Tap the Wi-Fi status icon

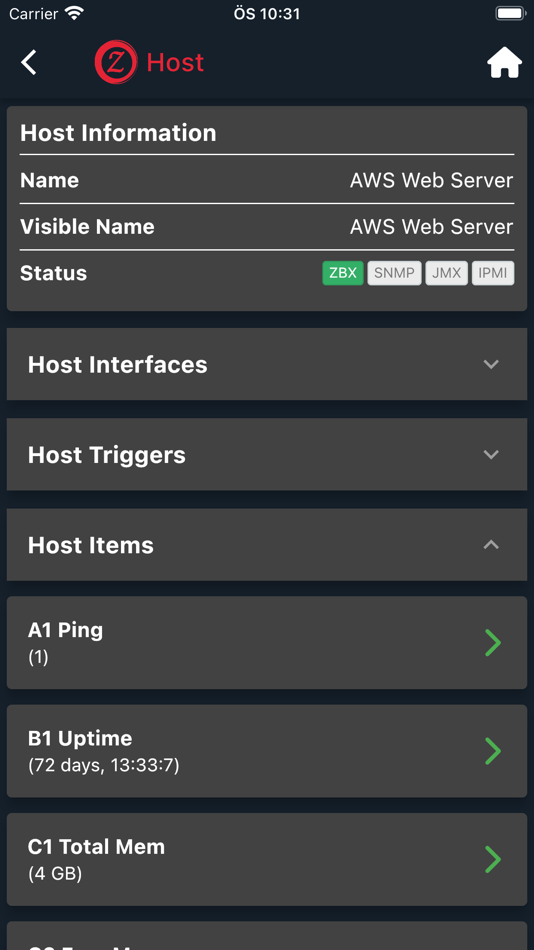(x=75, y=13)
